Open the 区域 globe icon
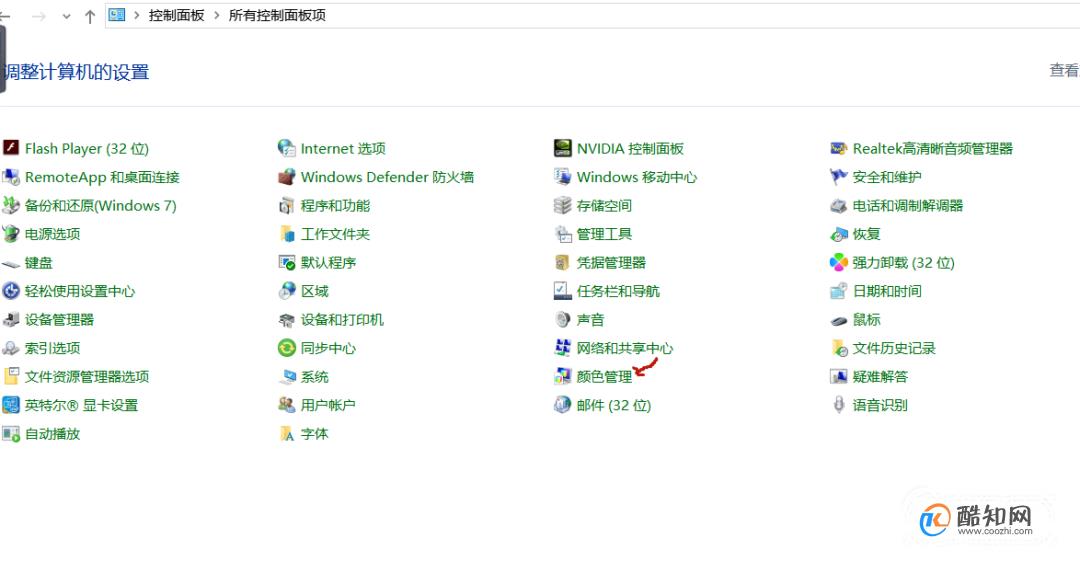This screenshot has height=574, width=1080. click(x=287, y=291)
